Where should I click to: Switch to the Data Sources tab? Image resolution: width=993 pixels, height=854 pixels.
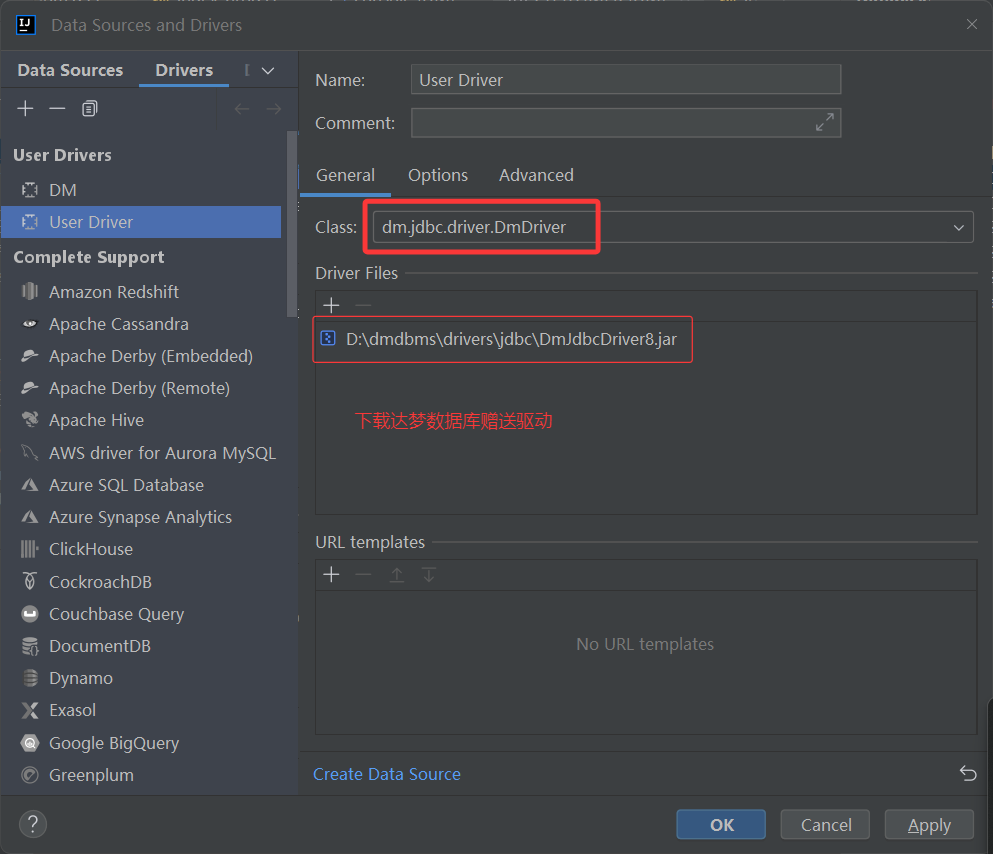click(70, 70)
